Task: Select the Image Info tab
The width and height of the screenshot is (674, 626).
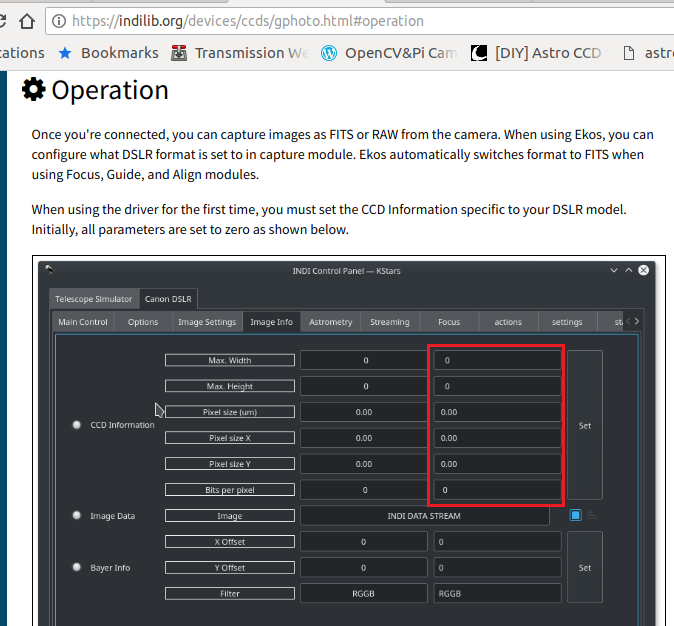Action: point(272,322)
